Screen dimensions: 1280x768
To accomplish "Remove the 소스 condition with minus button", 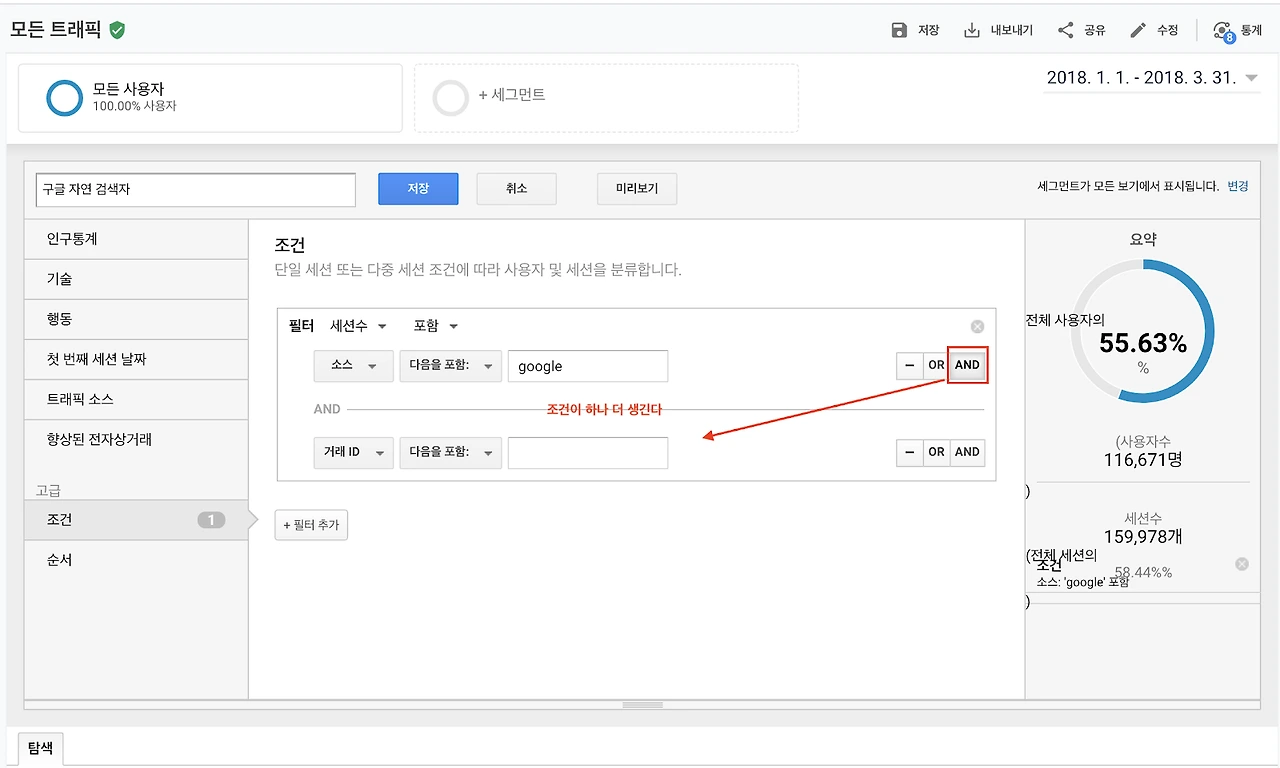I will tap(909, 365).
